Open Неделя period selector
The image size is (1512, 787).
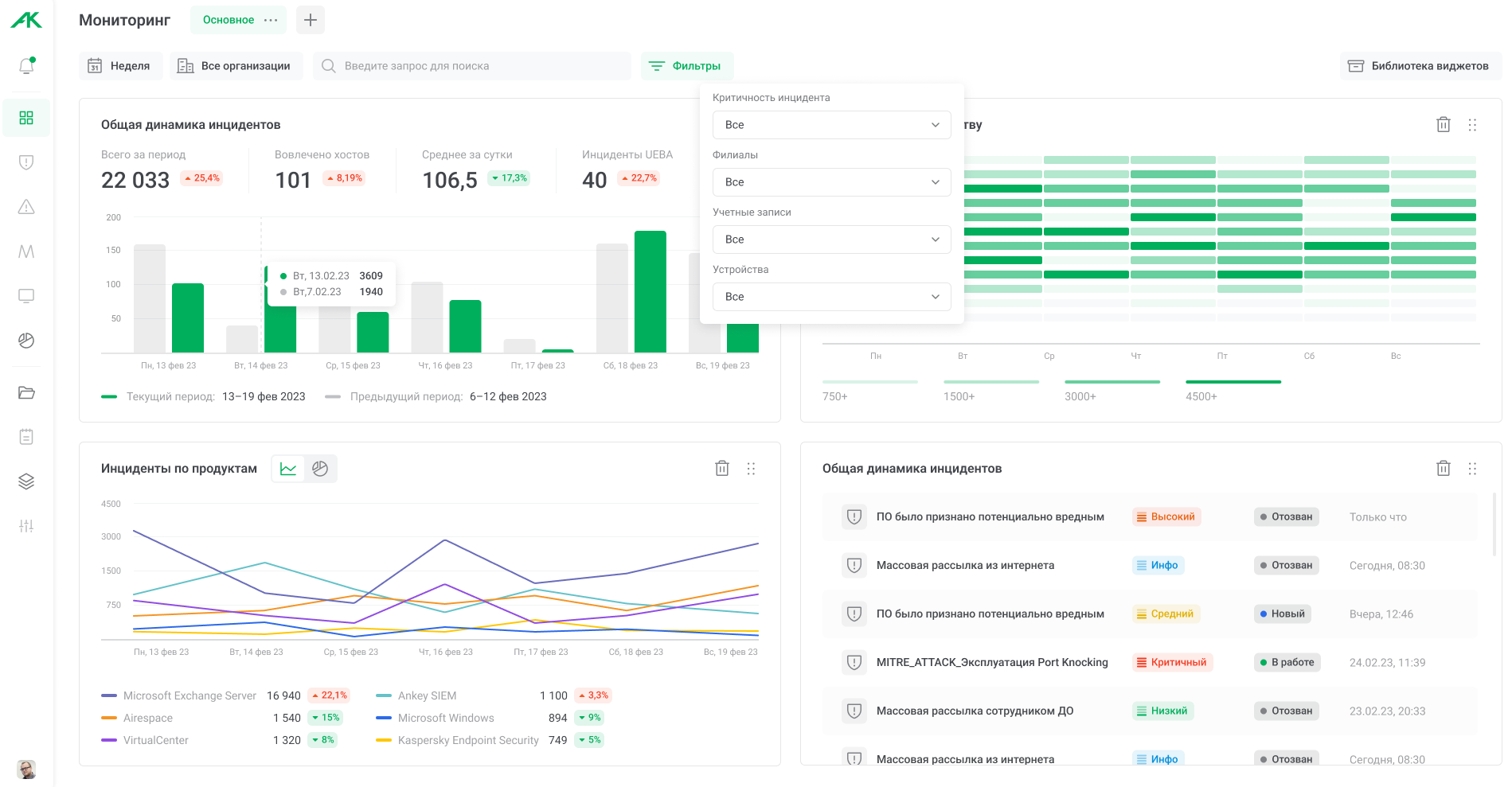click(121, 66)
